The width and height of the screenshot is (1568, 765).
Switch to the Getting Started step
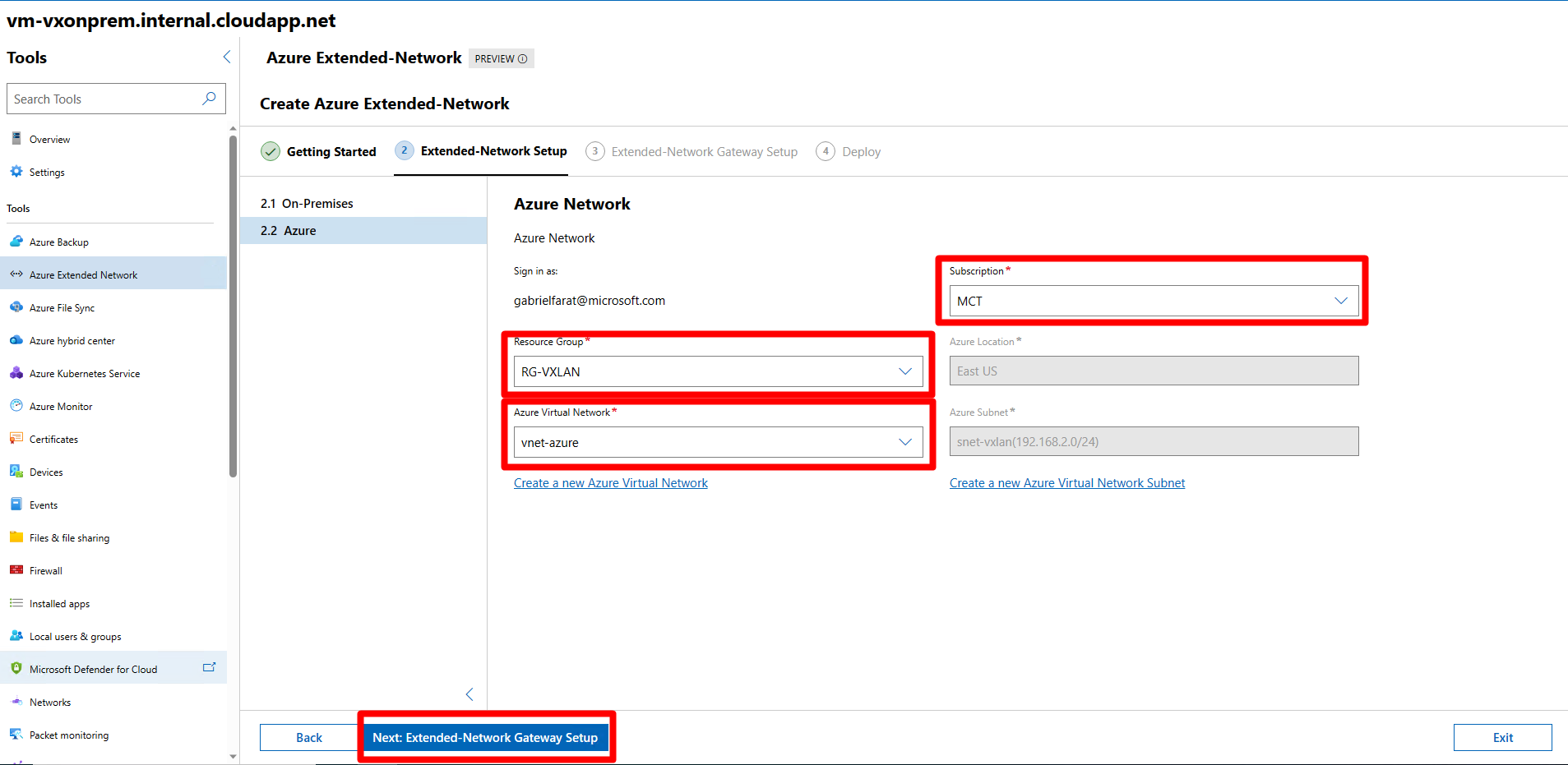click(x=331, y=151)
